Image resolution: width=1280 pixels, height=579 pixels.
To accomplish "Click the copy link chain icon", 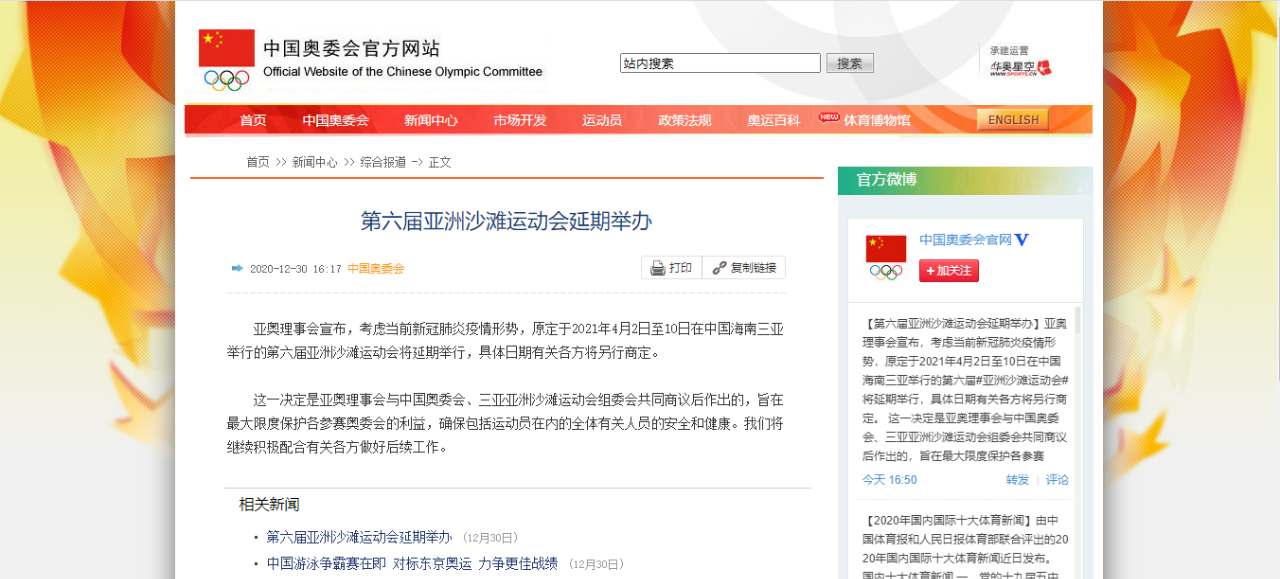I will pyautogui.click(x=719, y=268).
